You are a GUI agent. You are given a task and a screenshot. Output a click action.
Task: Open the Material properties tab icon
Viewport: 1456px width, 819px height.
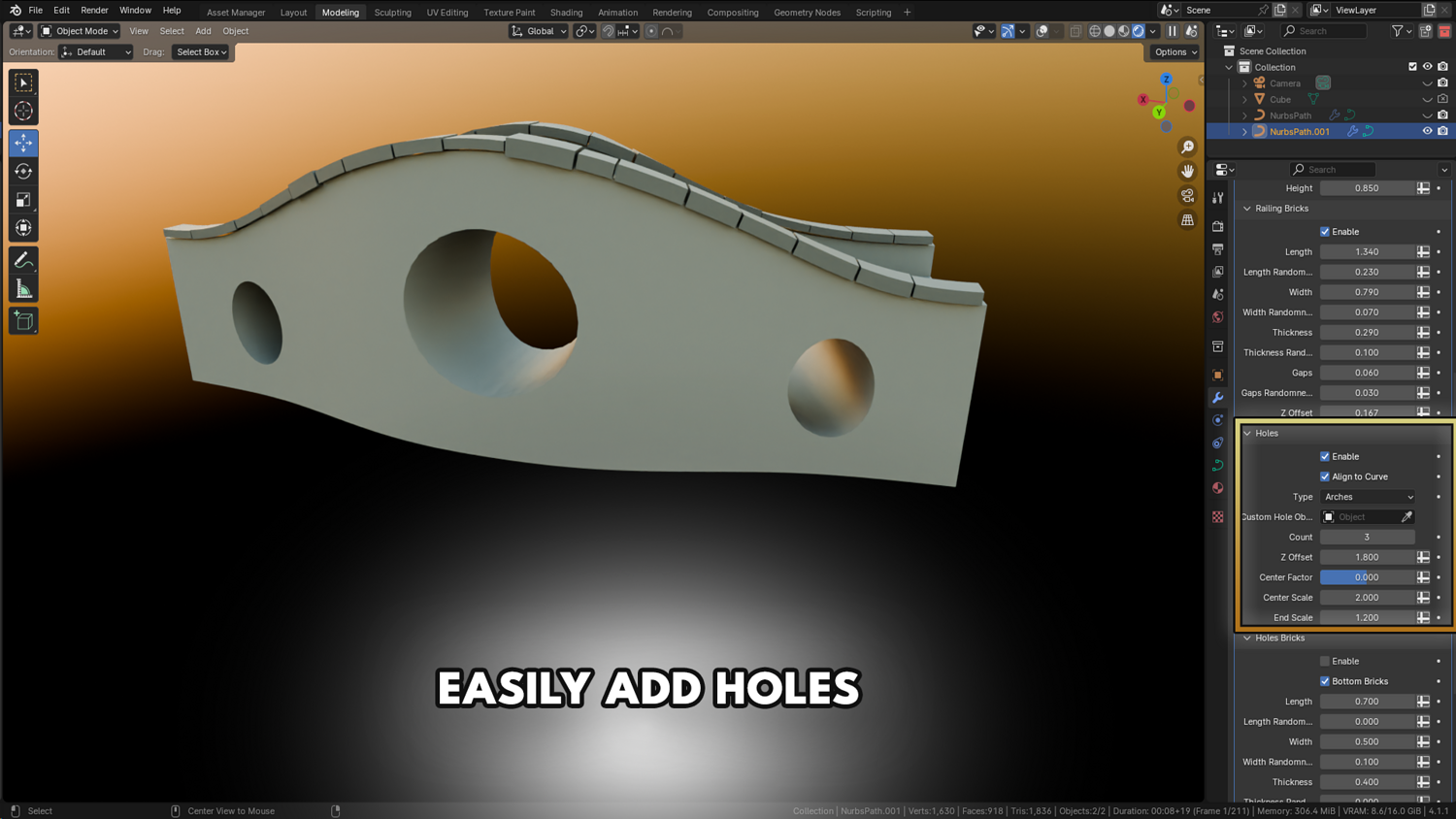[1218, 488]
